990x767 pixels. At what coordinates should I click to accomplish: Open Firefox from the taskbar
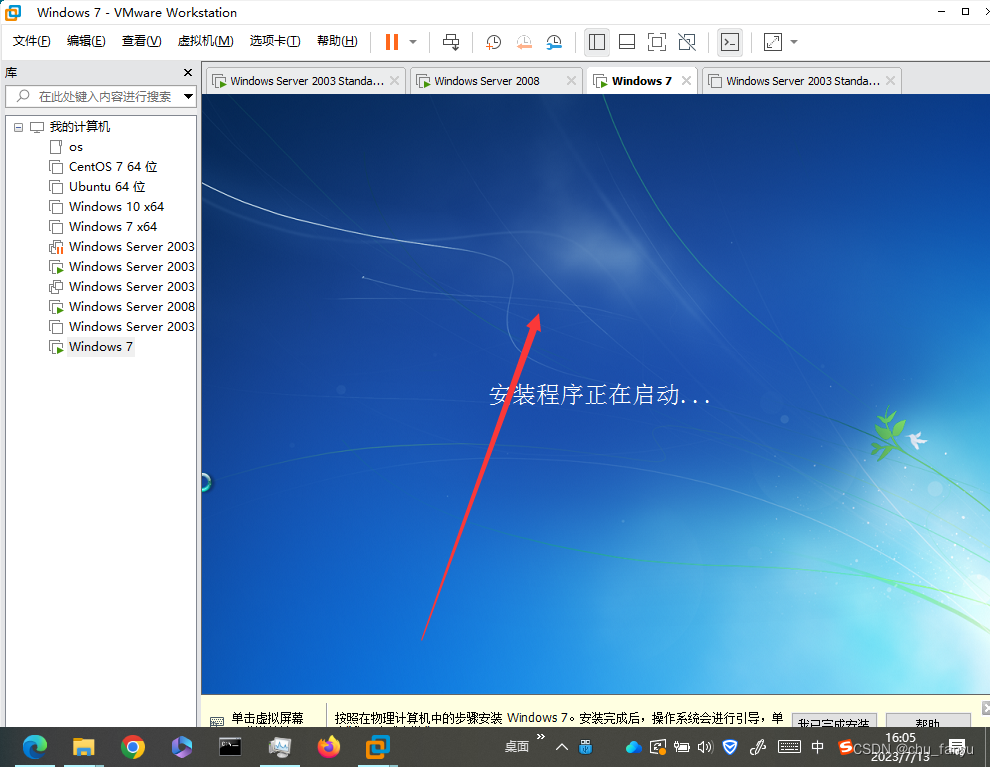328,747
